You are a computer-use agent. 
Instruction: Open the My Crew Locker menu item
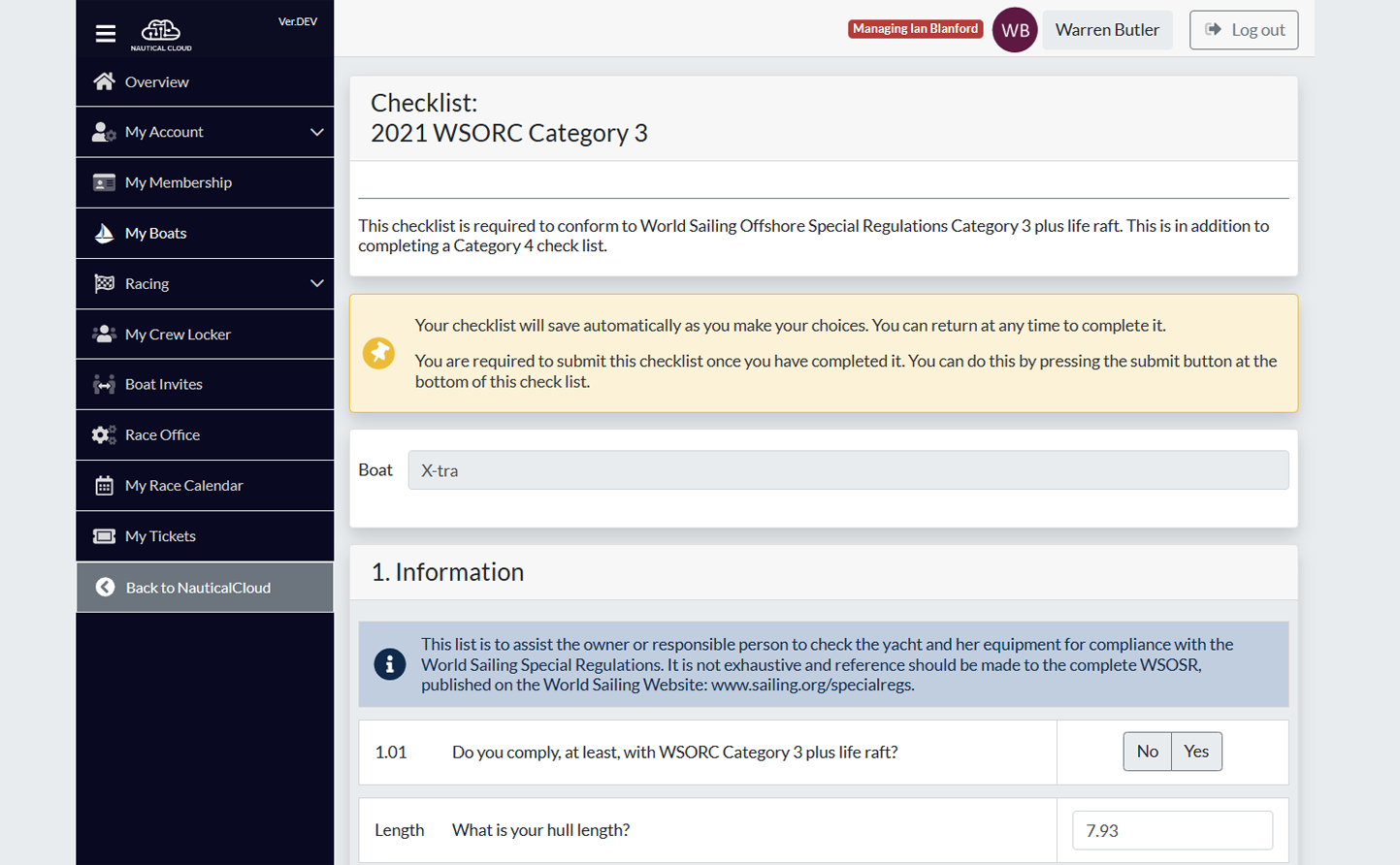click(205, 334)
